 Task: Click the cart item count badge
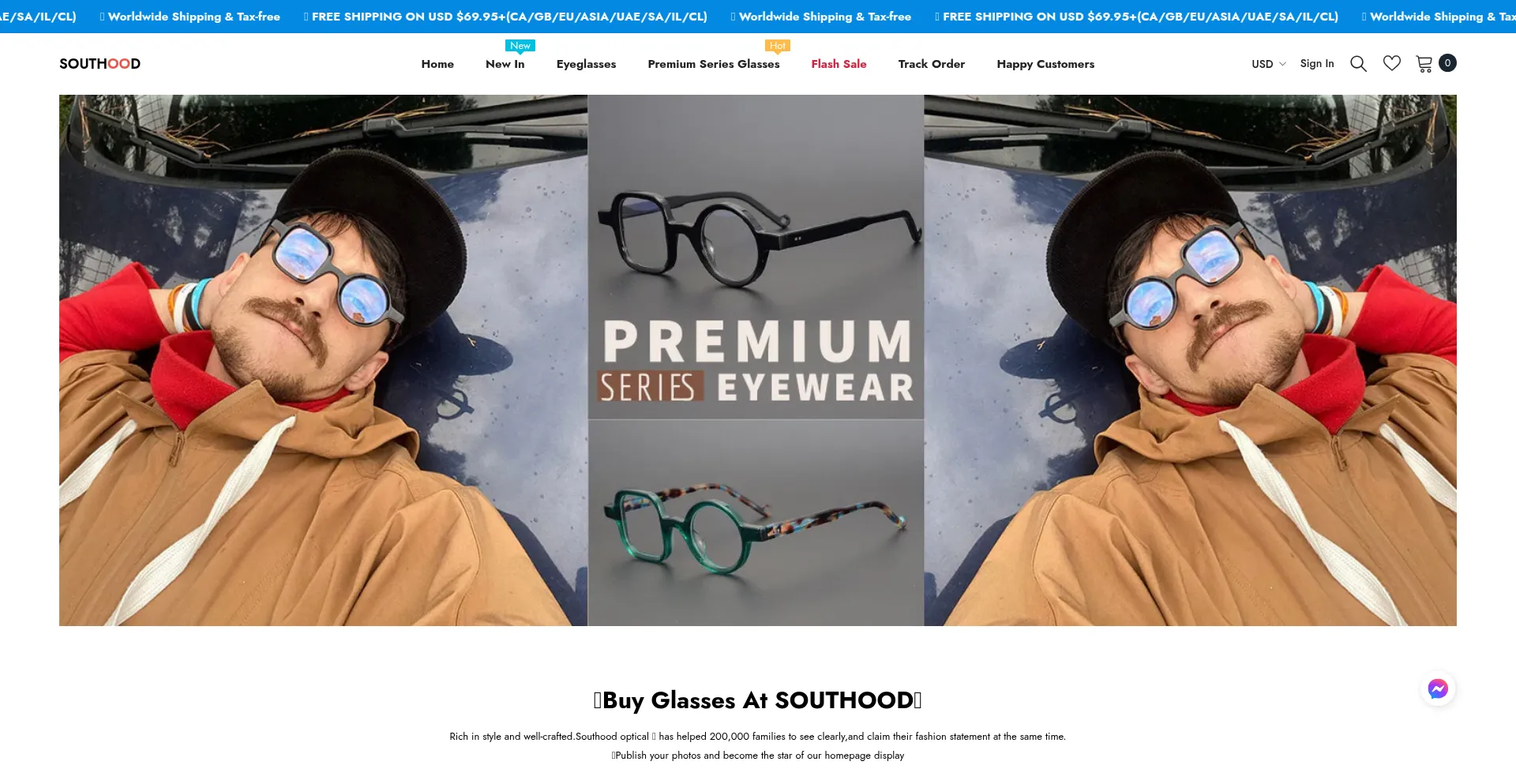1447,63
